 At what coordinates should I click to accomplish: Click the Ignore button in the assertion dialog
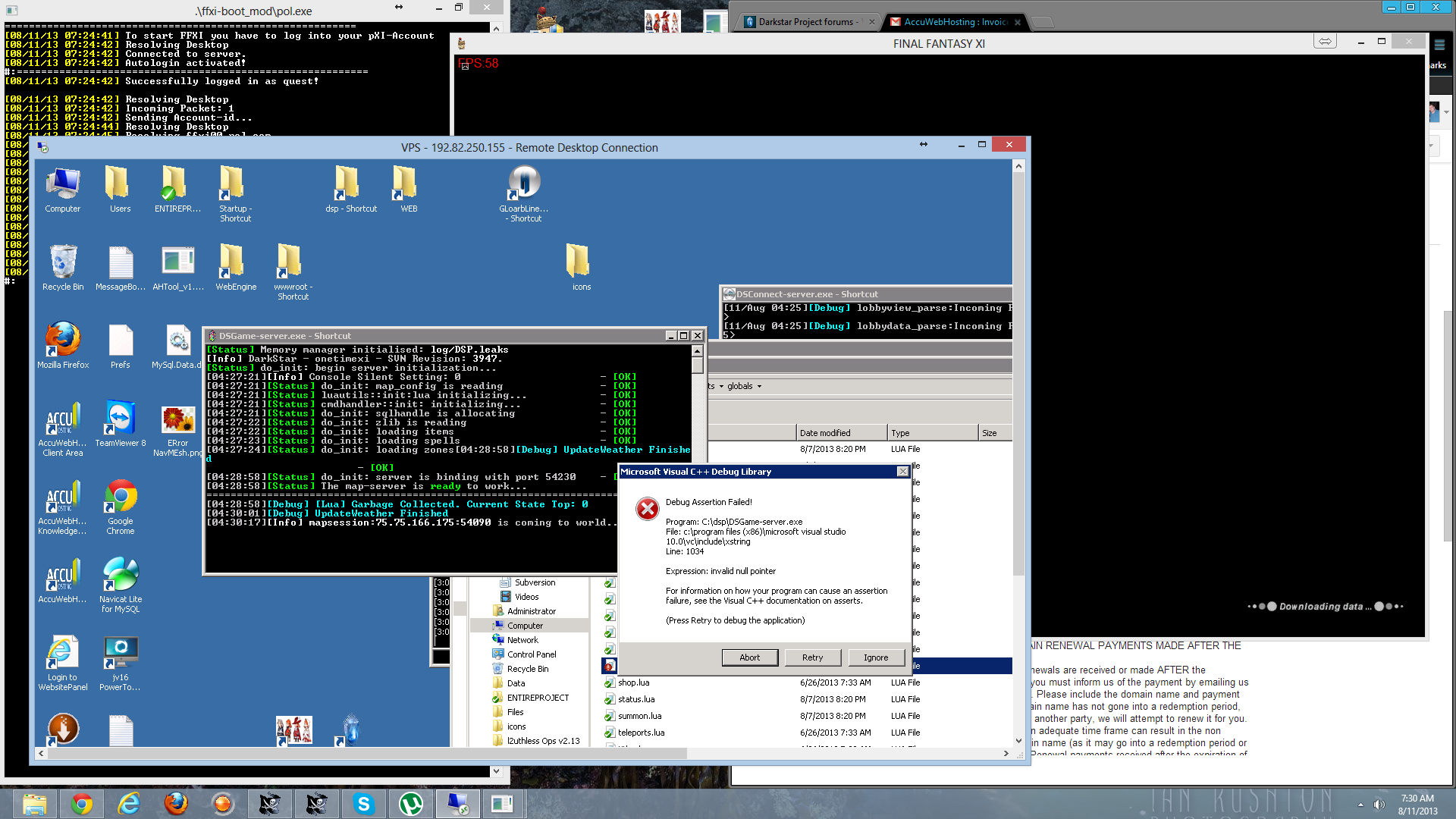point(875,657)
